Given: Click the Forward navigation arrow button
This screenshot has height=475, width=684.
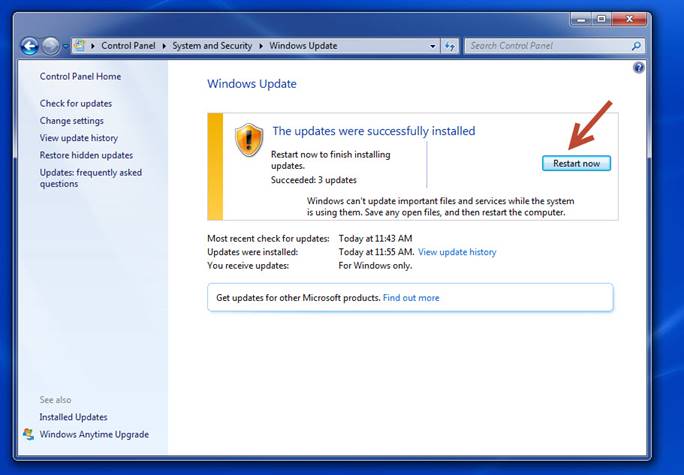Looking at the screenshot, I should tap(50, 46).
